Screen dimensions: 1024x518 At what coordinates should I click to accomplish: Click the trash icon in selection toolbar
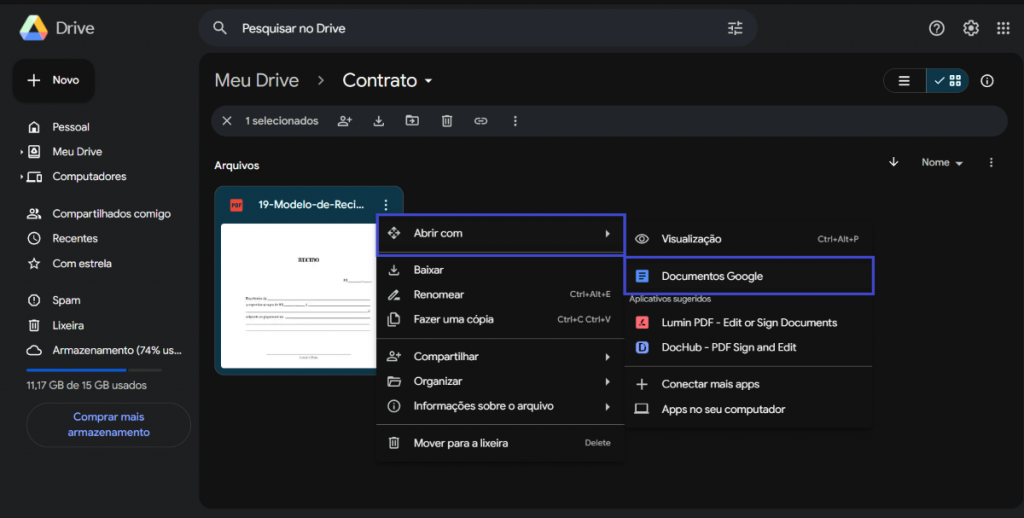tap(447, 121)
